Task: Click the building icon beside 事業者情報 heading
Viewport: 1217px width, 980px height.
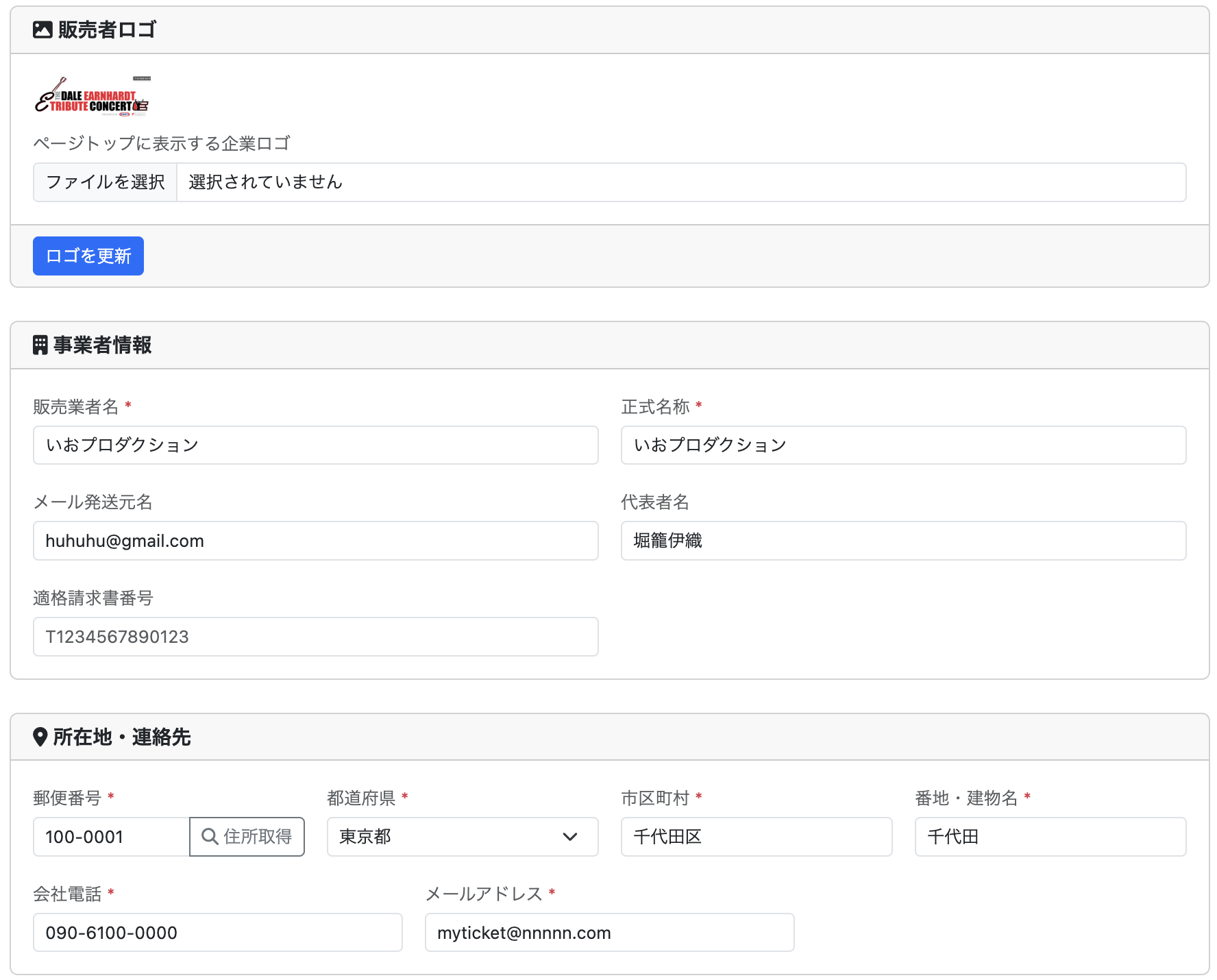Action: (40, 345)
